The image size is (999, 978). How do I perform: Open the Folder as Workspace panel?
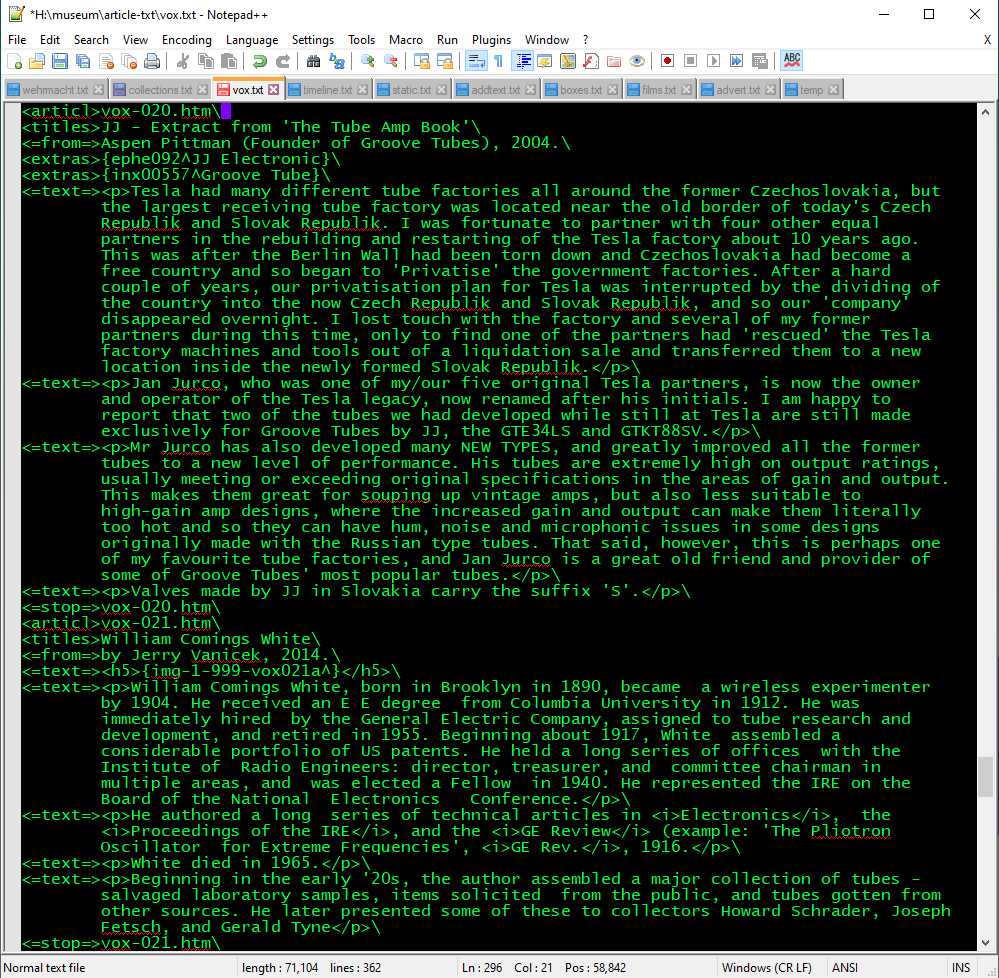coord(614,61)
